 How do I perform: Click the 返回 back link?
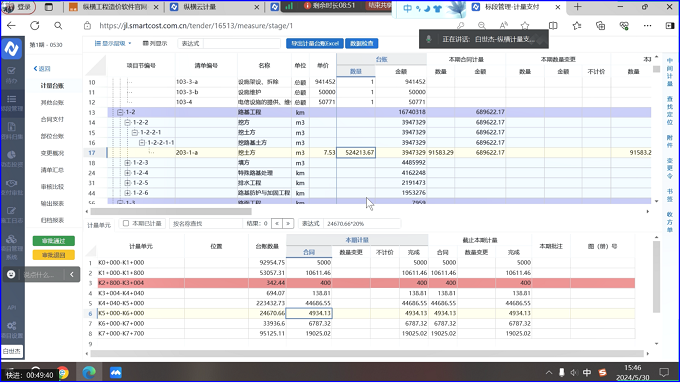(x=42, y=69)
